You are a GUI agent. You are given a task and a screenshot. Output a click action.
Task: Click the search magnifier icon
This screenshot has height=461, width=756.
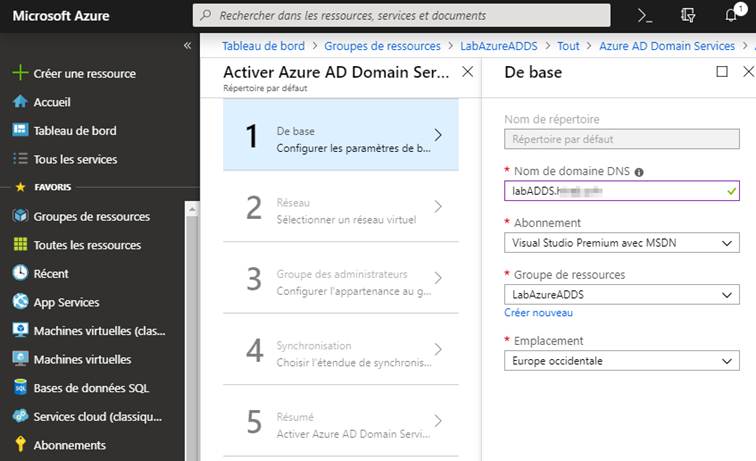click(205, 15)
